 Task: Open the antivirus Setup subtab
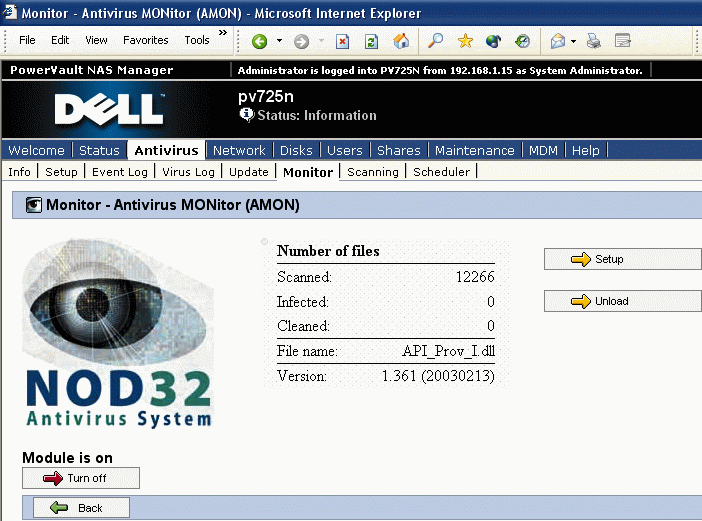[61, 172]
